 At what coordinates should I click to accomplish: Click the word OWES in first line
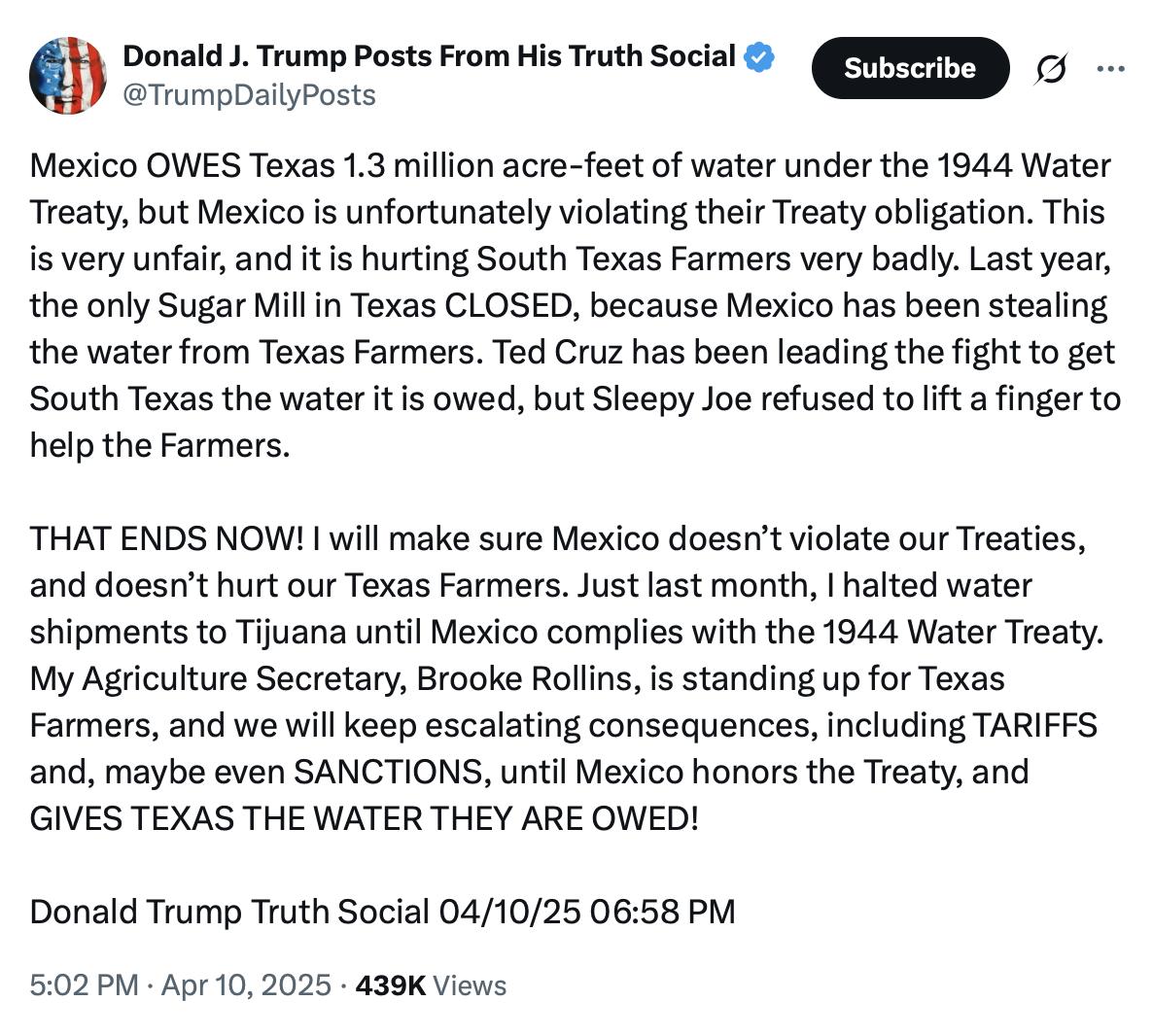[193, 165]
